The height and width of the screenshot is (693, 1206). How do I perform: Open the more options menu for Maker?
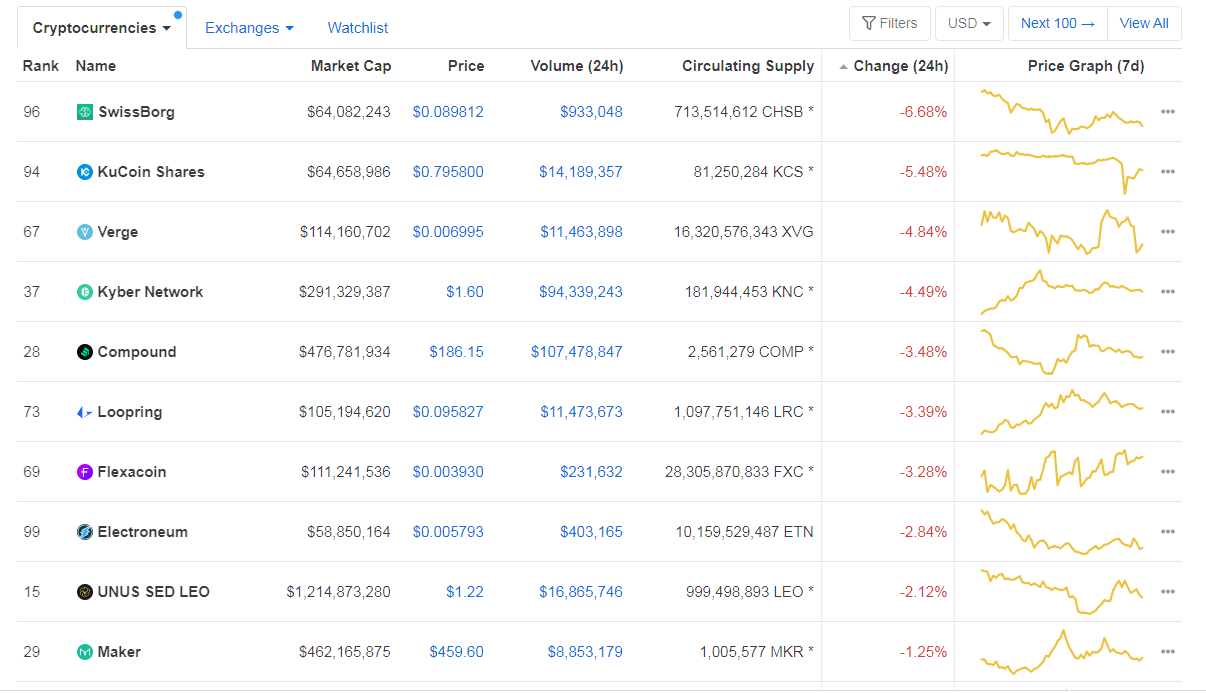pyautogui.click(x=1167, y=652)
